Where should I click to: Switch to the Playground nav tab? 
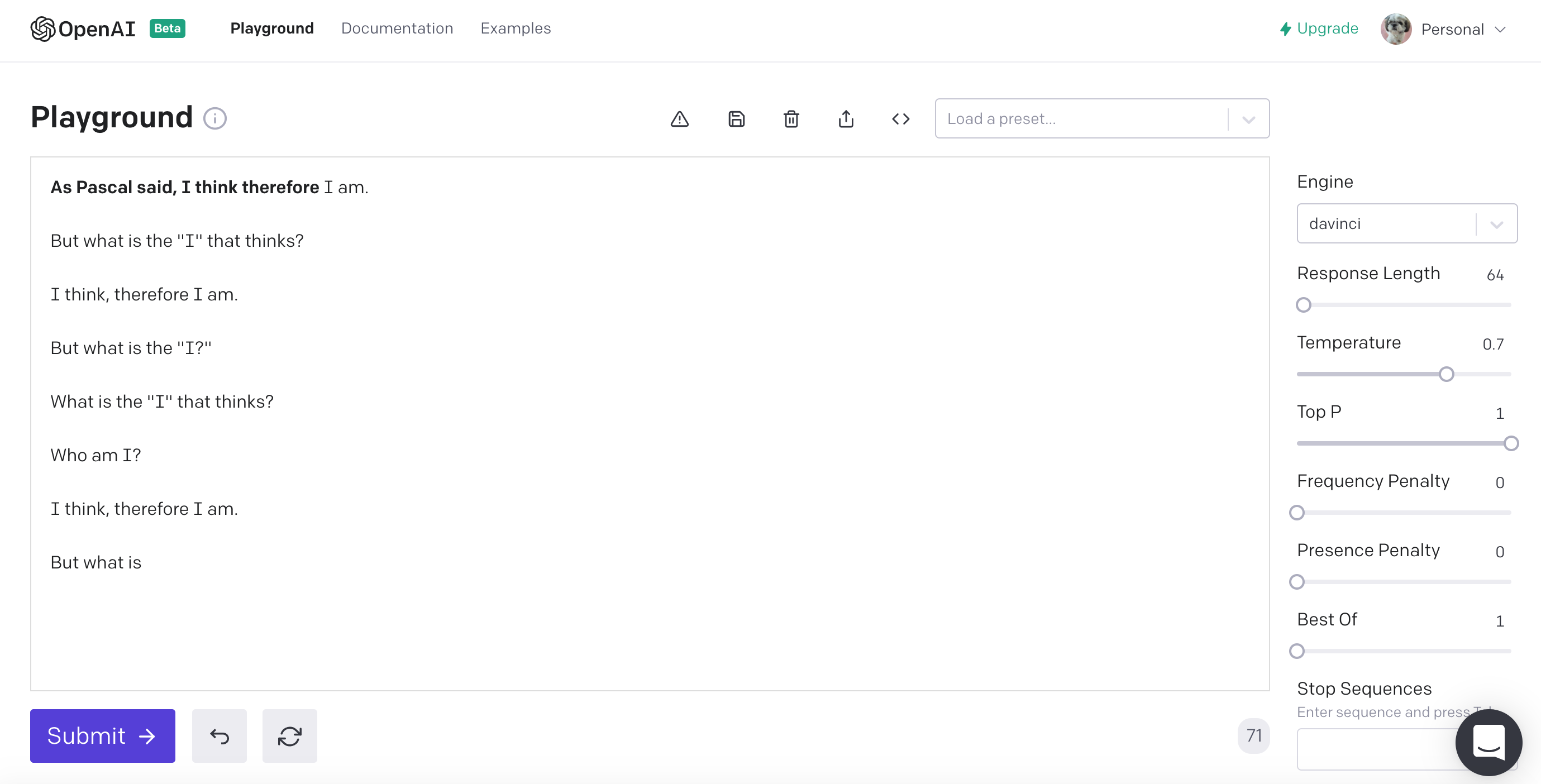pos(272,28)
